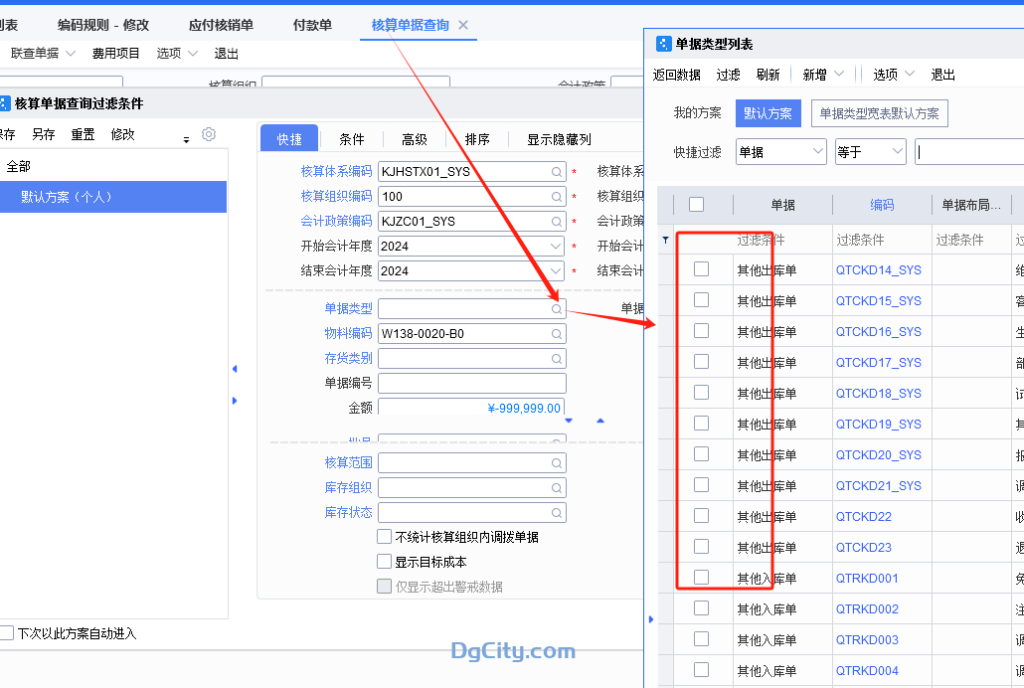Click search icon in 物料编码 field

[556, 334]
